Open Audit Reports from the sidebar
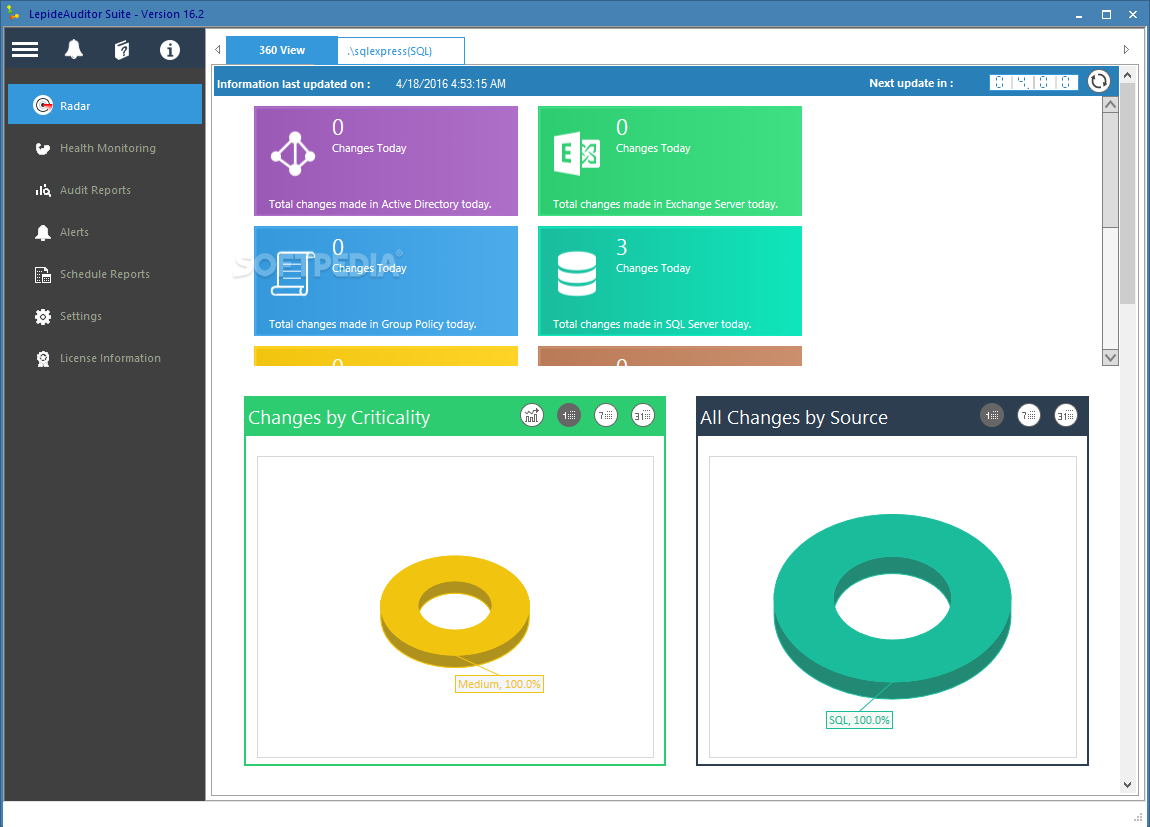This screenshot has width=1150, height=827. point(95,190)
